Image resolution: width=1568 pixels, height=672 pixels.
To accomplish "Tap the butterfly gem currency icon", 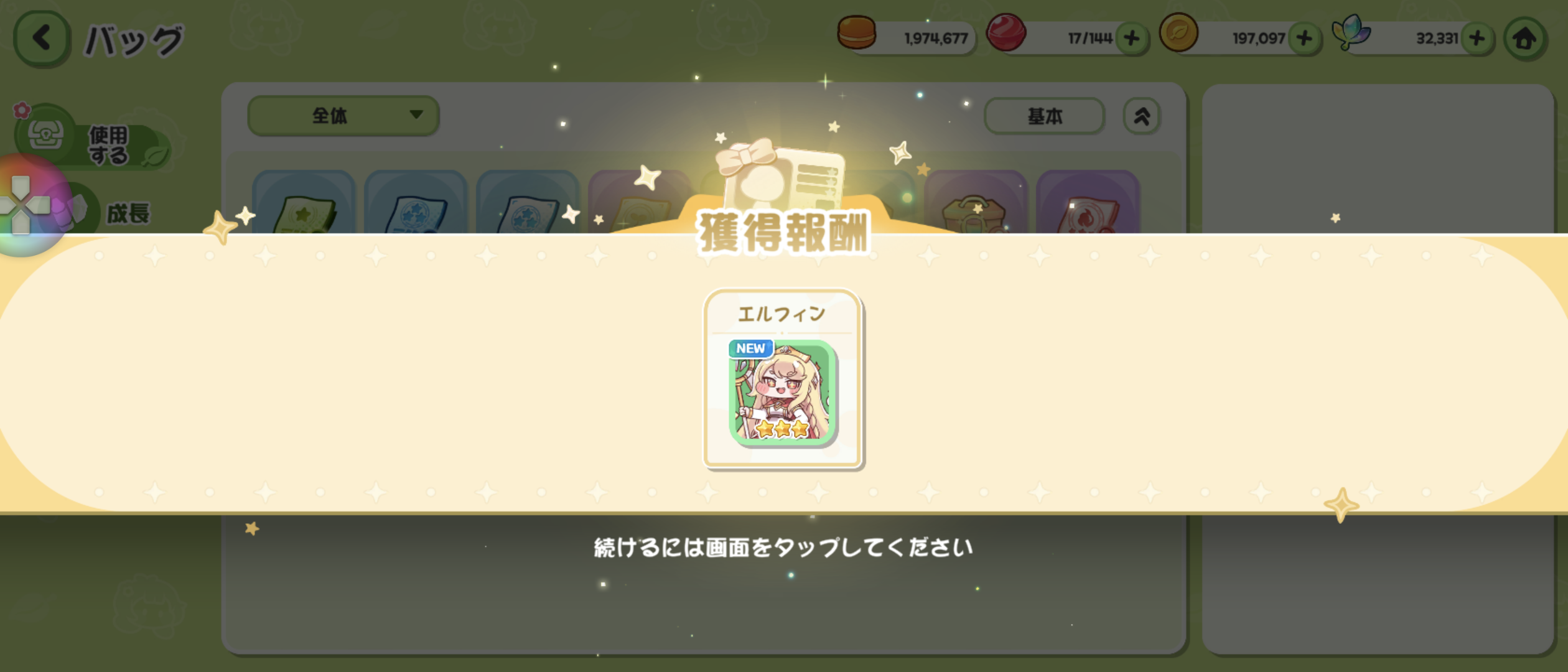I will click(1350, 32).
